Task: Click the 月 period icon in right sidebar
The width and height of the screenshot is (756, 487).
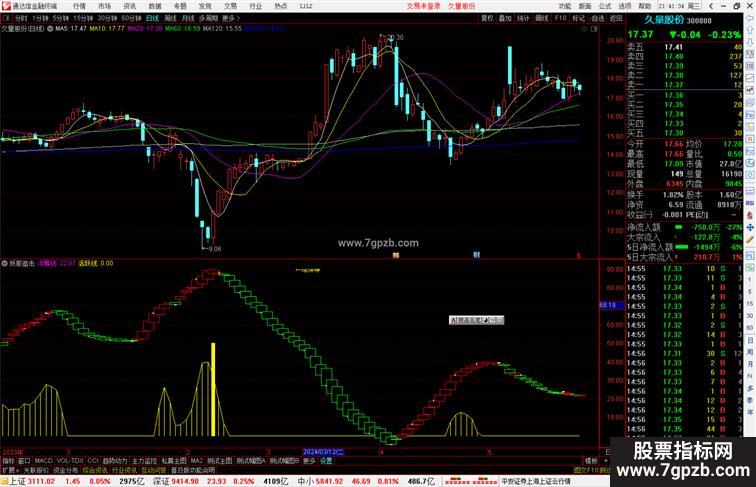Action: (750, 365)
